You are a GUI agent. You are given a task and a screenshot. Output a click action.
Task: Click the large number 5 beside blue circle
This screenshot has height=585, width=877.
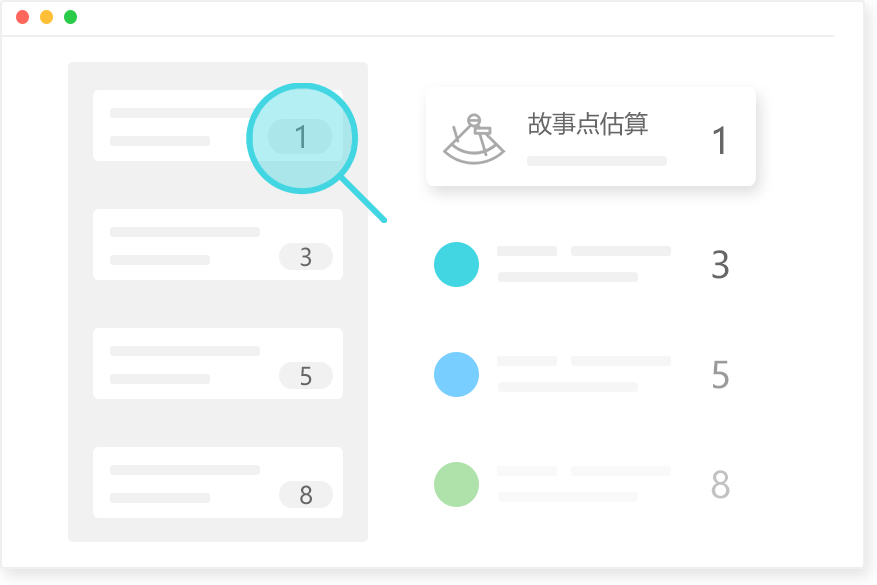(720, 375)
